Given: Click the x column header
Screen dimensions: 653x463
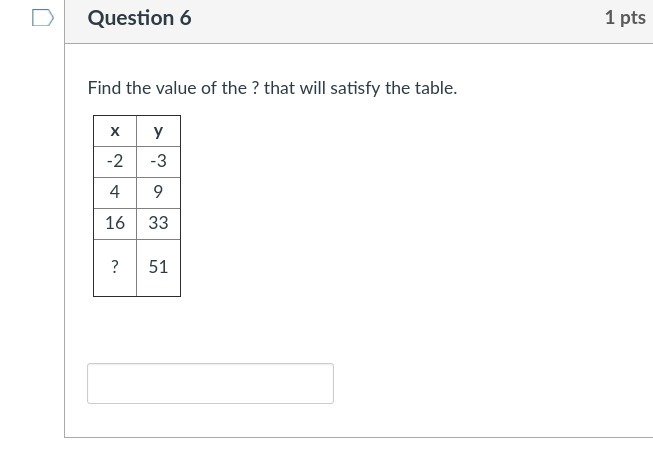Looking at the screenshot, I should 115,131.
